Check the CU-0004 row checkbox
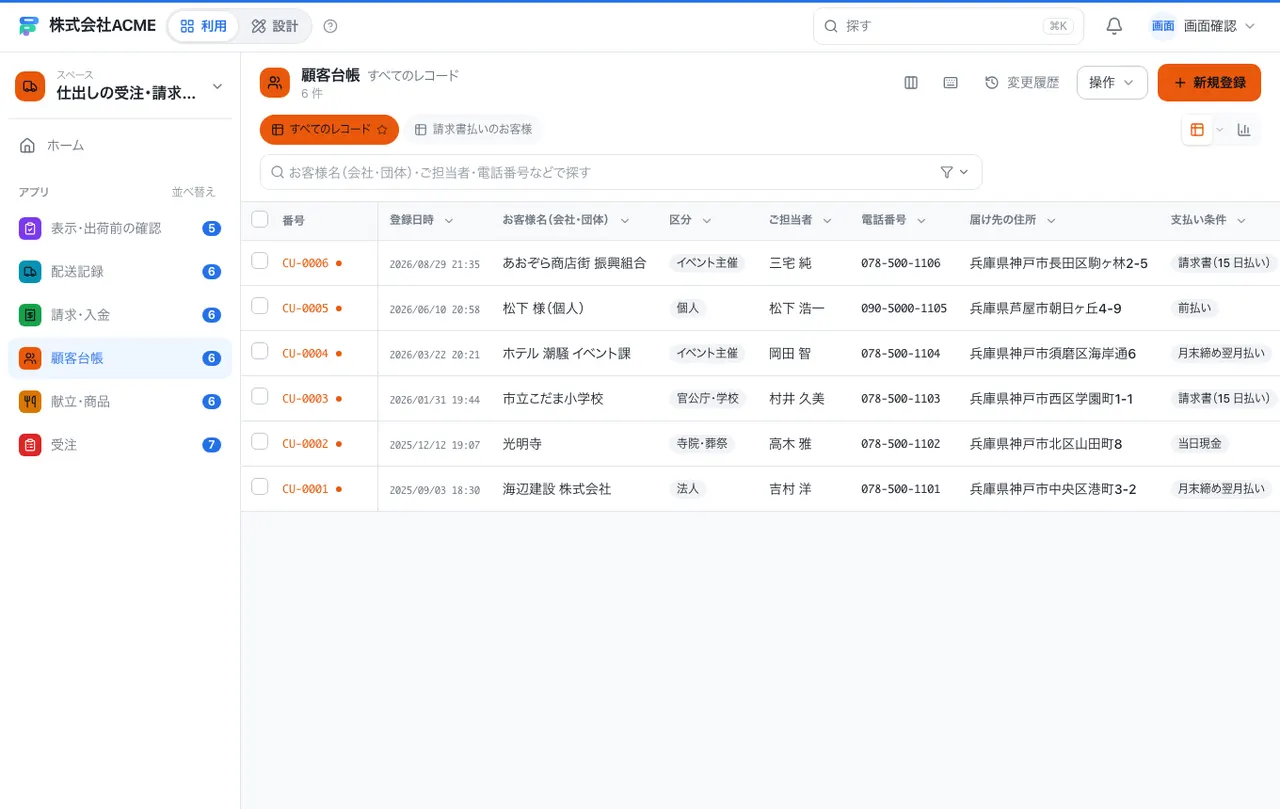Image resolution: width=1280 pixels, height=809 pixels. [x=260, y=351]
